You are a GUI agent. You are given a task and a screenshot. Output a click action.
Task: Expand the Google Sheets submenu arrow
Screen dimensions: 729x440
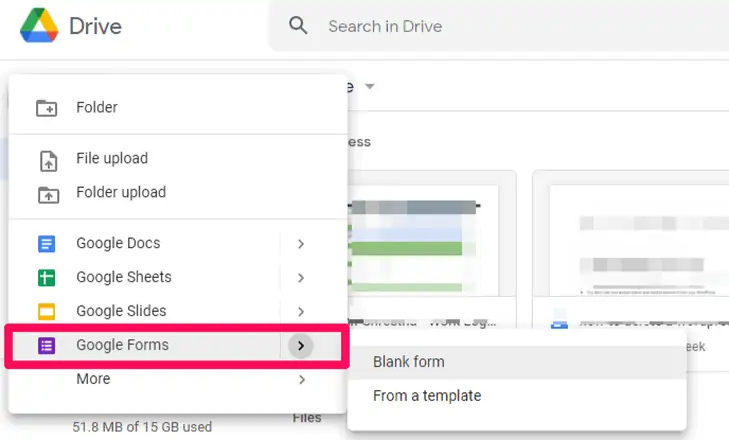click(301, 278)
